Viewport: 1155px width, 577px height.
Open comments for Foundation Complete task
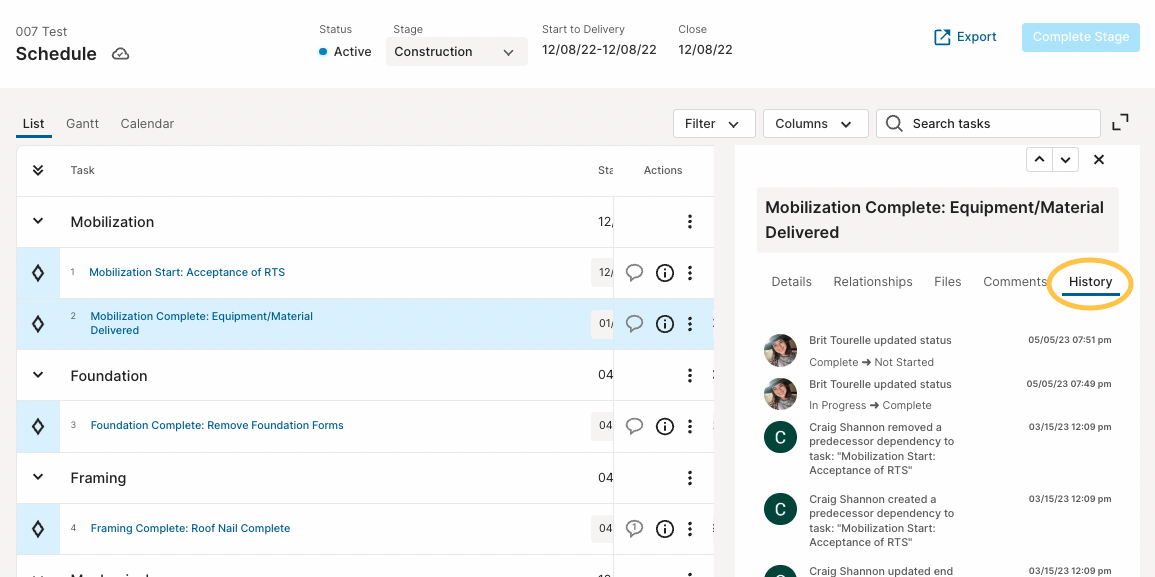(634, 426)
